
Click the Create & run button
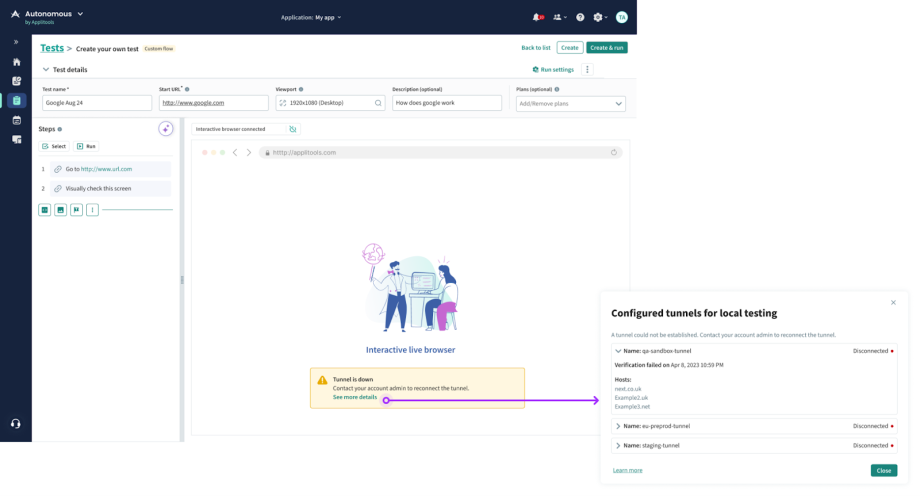[607, 47]
